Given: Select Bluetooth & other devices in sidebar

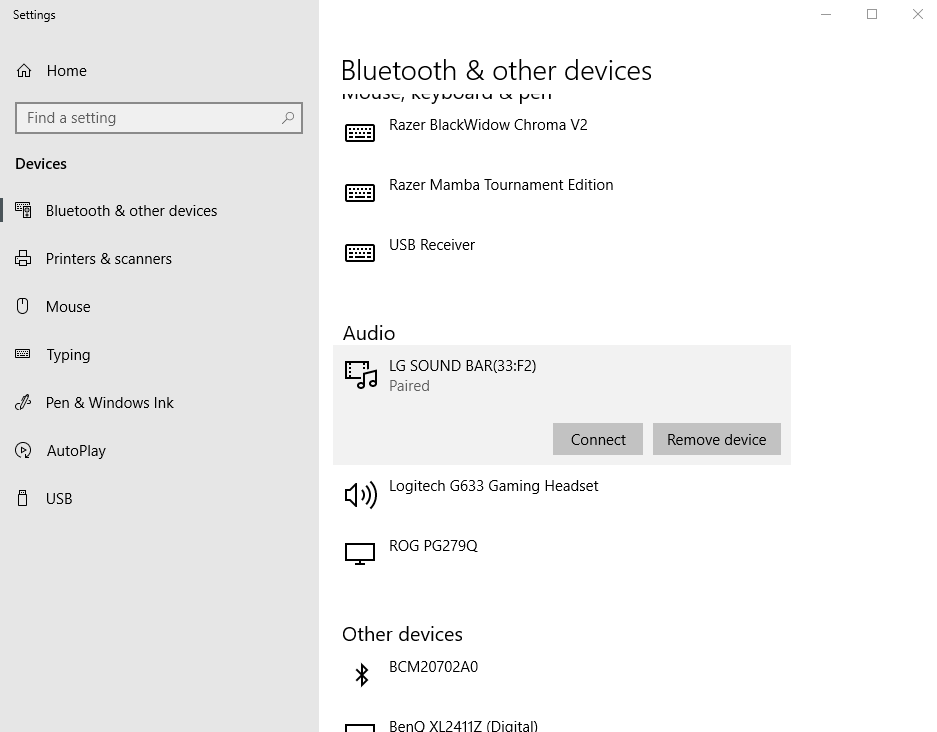Looking at the screenshot, I should pos(131,210).
